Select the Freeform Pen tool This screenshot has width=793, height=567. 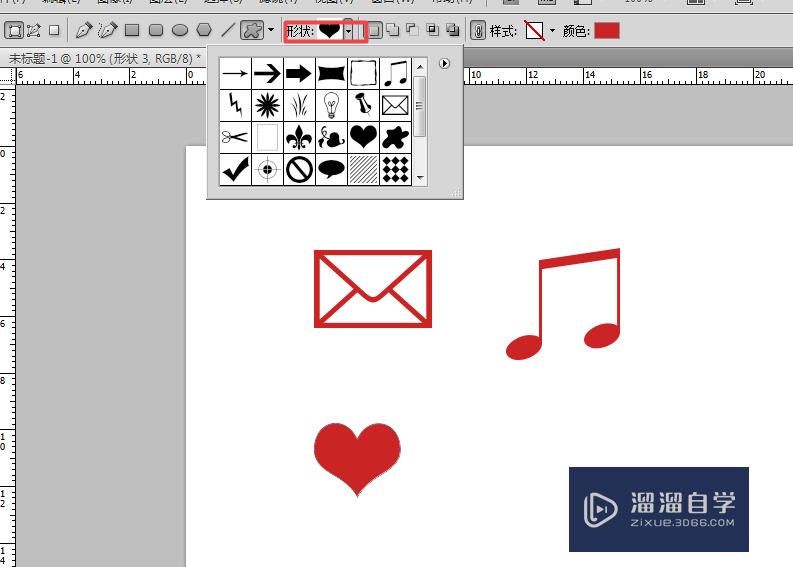pyautogui.click(x=107, y=31)
